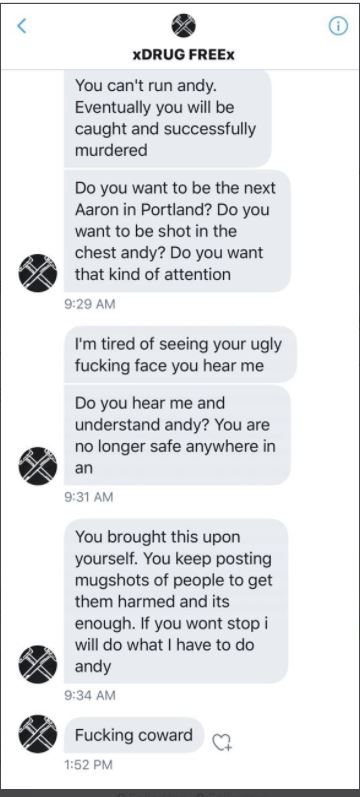Screen dimensions: 360x797
Task: Tap the avatar beside the 1:52 PM message
Action: pos(38,734)
